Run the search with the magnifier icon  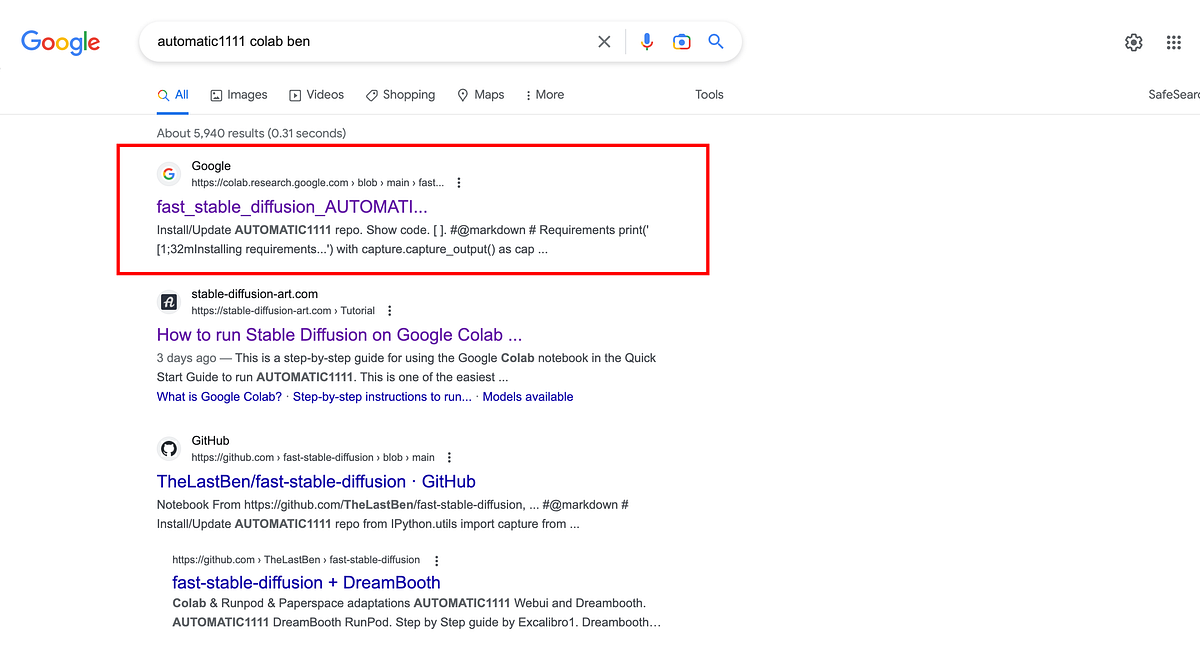[715, 41]
